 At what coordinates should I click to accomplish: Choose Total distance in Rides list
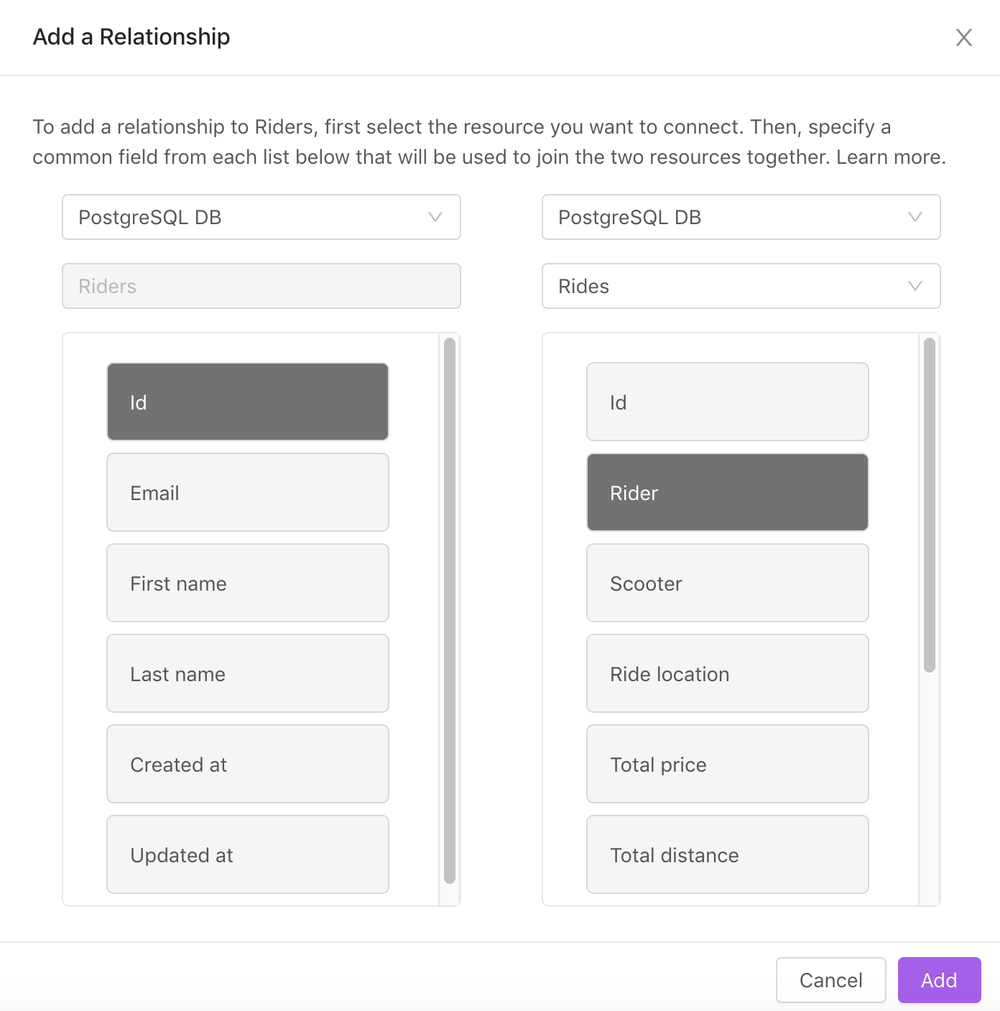(727, 855)
